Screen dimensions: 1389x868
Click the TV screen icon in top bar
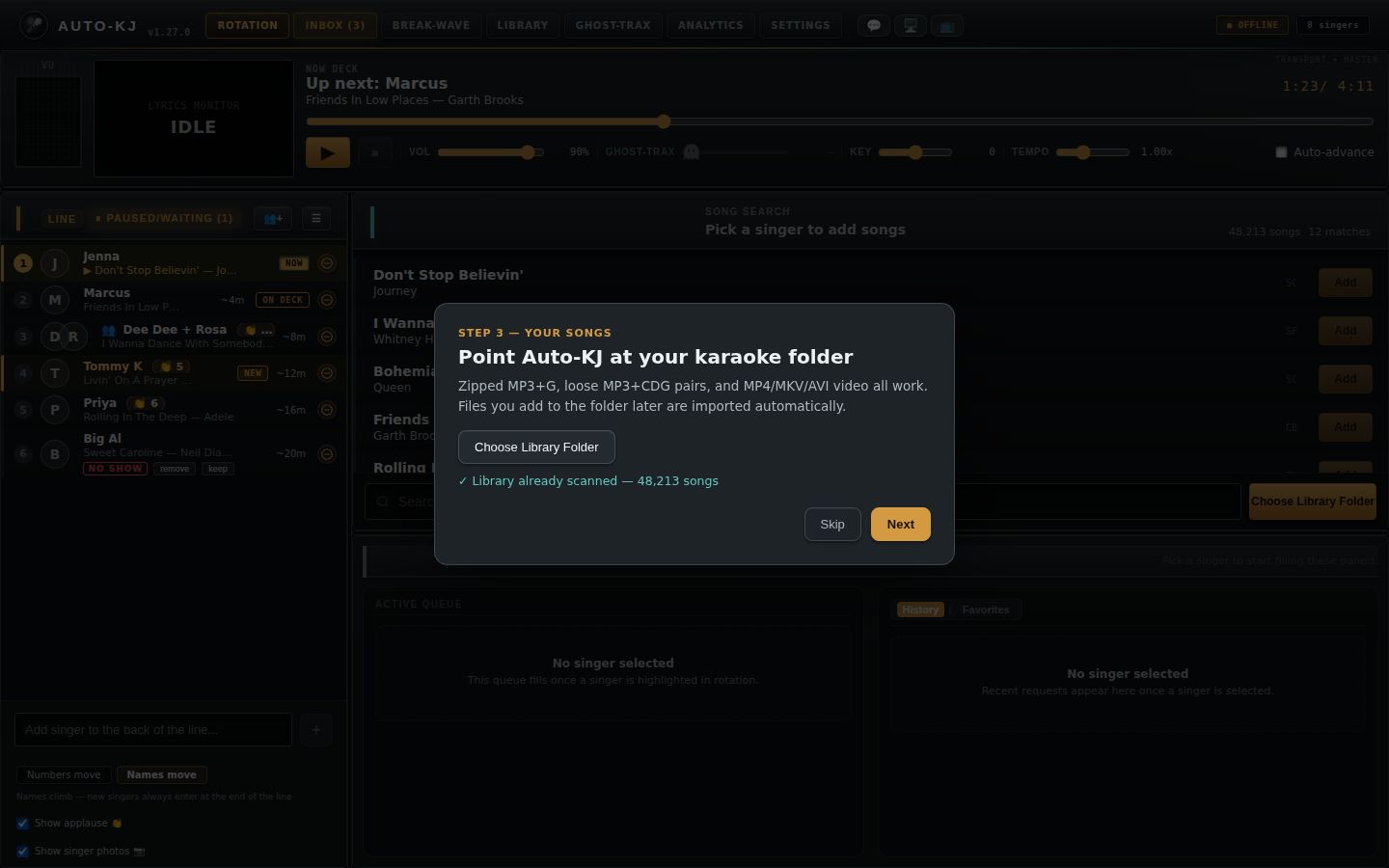(x=947, y=26)
